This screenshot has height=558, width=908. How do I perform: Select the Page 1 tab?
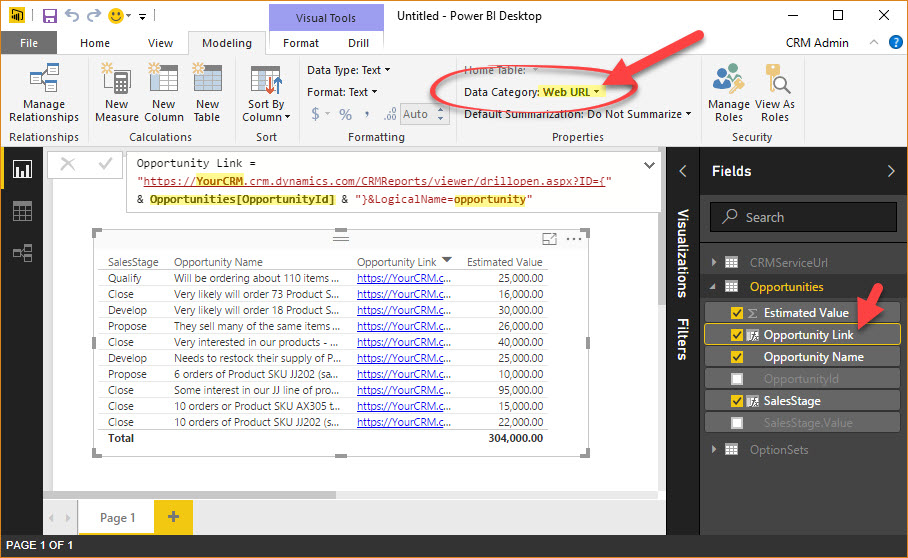117,517
